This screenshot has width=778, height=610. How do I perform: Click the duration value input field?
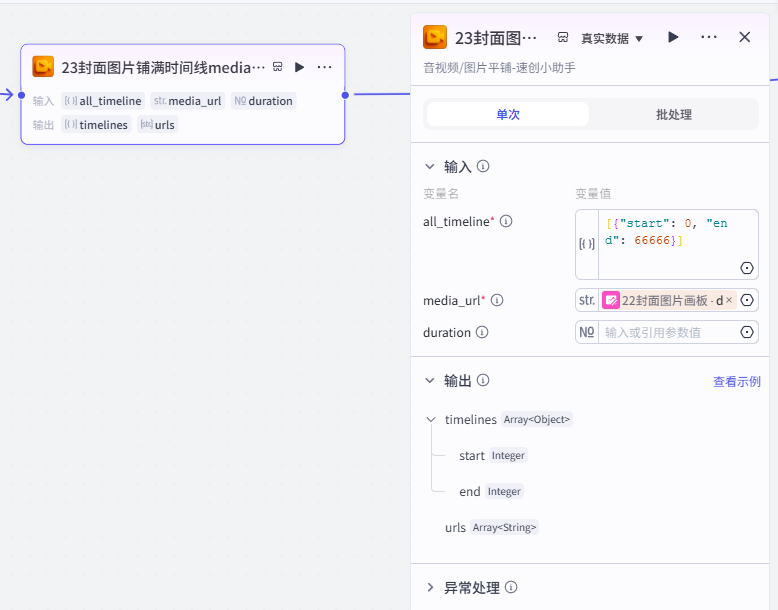tap(669, 332)
